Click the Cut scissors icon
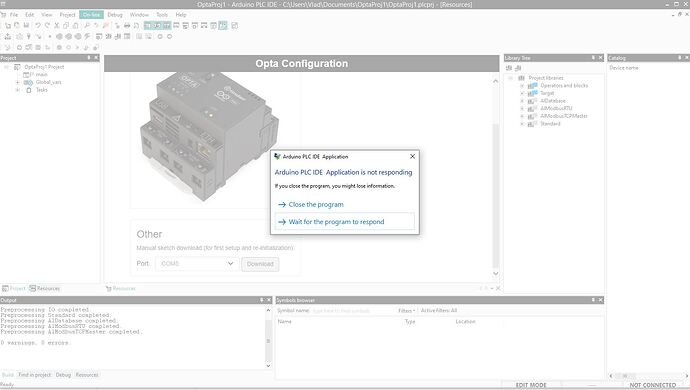Viewport: 690px width, 390px height. [x=56, y=26]
